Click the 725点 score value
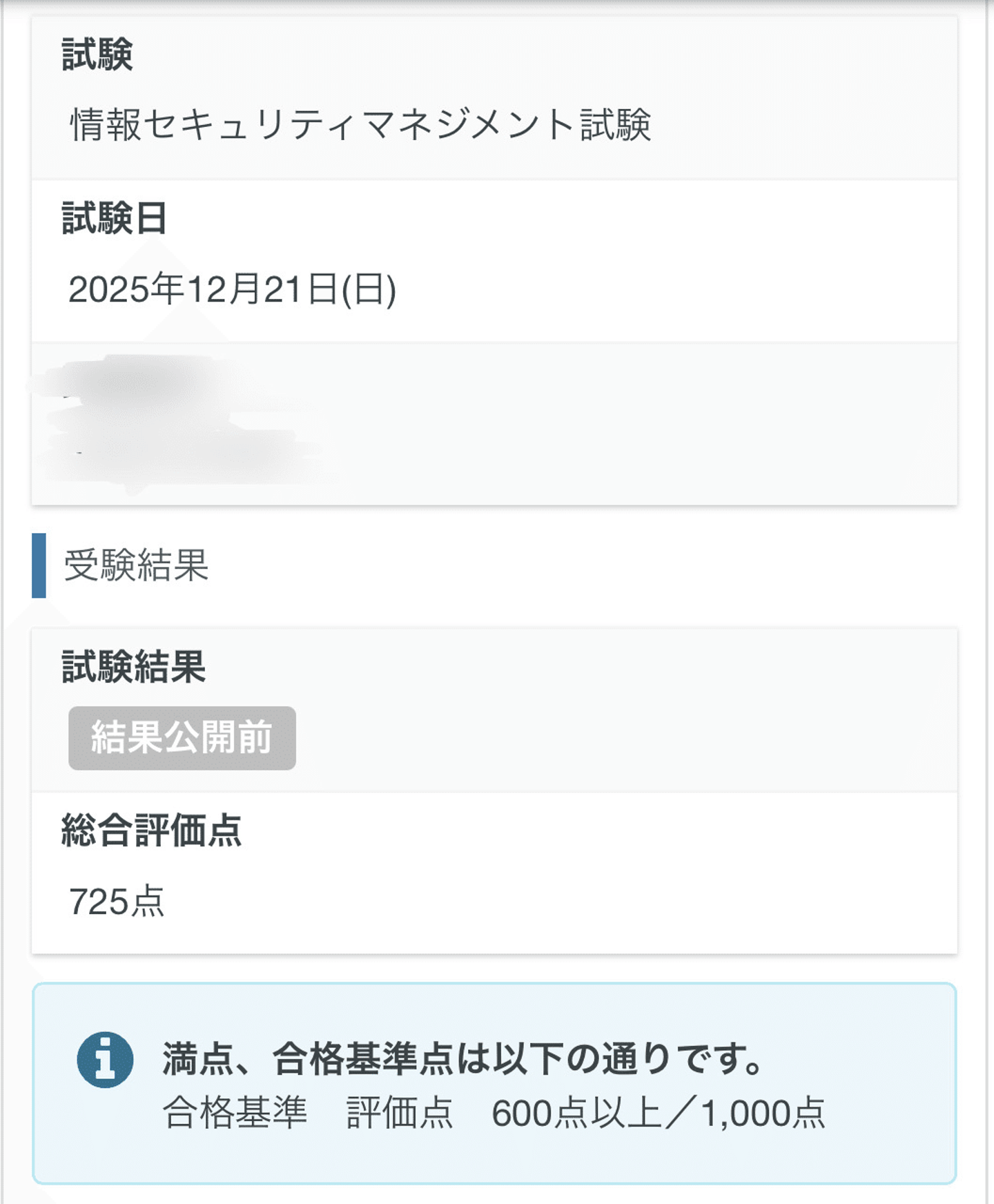994x1204 pixels. coord(117,902)
